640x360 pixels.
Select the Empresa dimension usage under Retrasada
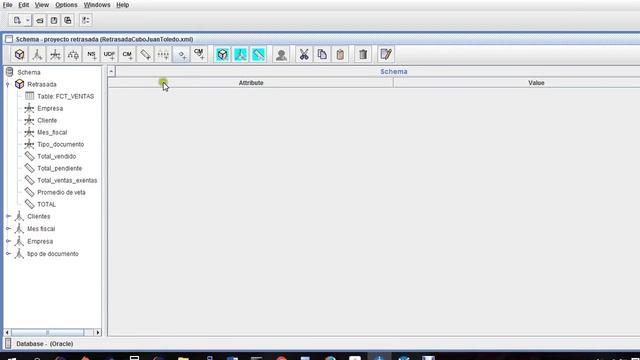(x=50, y=108)
